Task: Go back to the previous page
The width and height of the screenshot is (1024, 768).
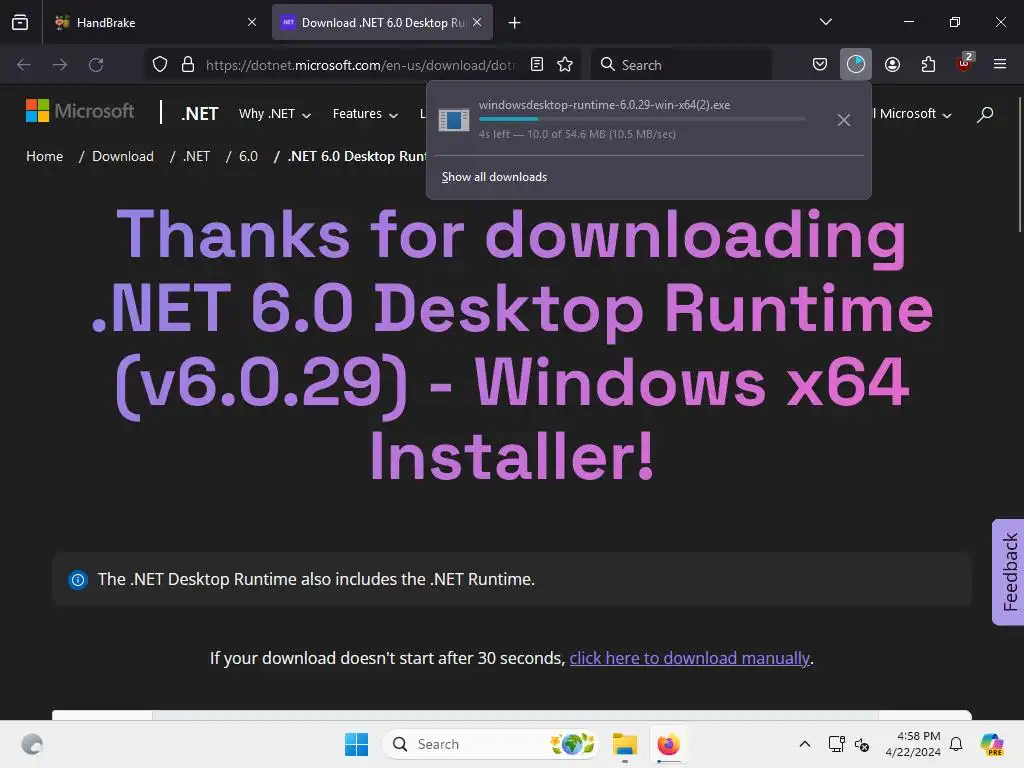Action: tap(24, 65)
